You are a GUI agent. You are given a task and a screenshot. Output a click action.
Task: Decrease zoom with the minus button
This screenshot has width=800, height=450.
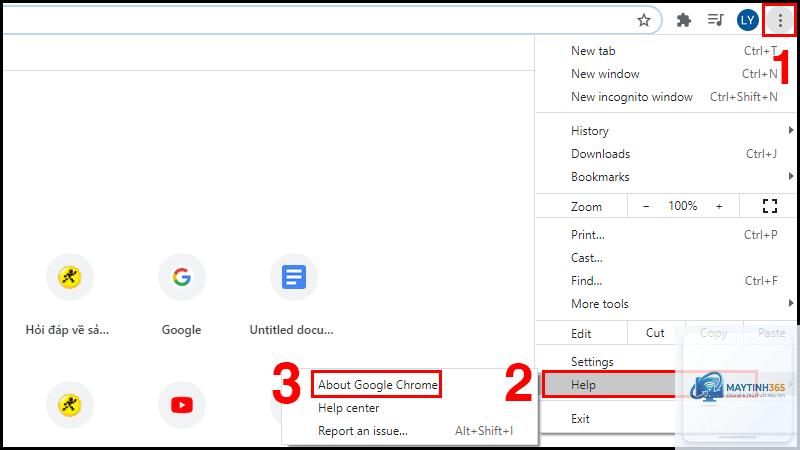pyautogui.click(x=646, y=206)
